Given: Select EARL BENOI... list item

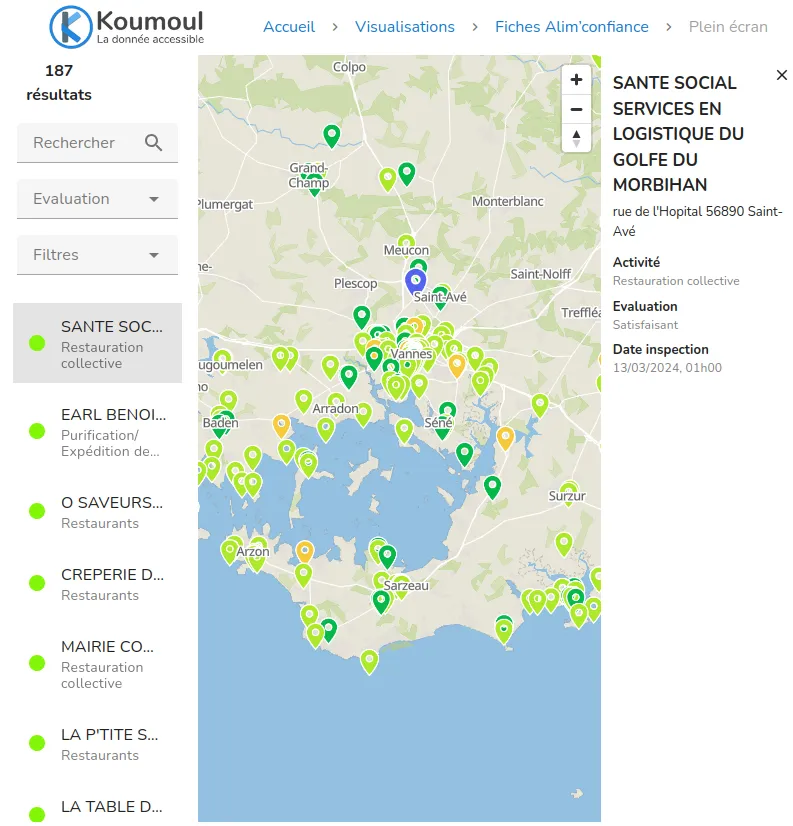Looking at the screenshot, I should coord(97,431).
